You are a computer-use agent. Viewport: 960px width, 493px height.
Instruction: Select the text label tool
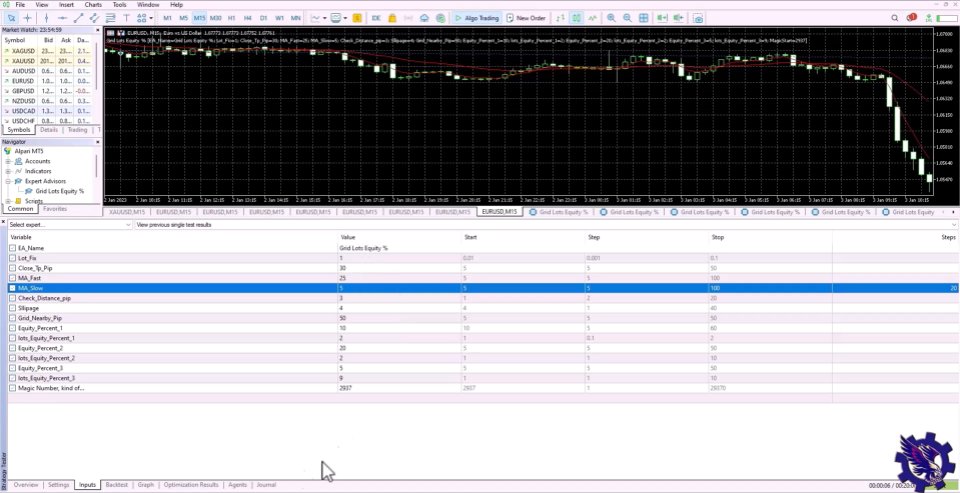point(127,18)
